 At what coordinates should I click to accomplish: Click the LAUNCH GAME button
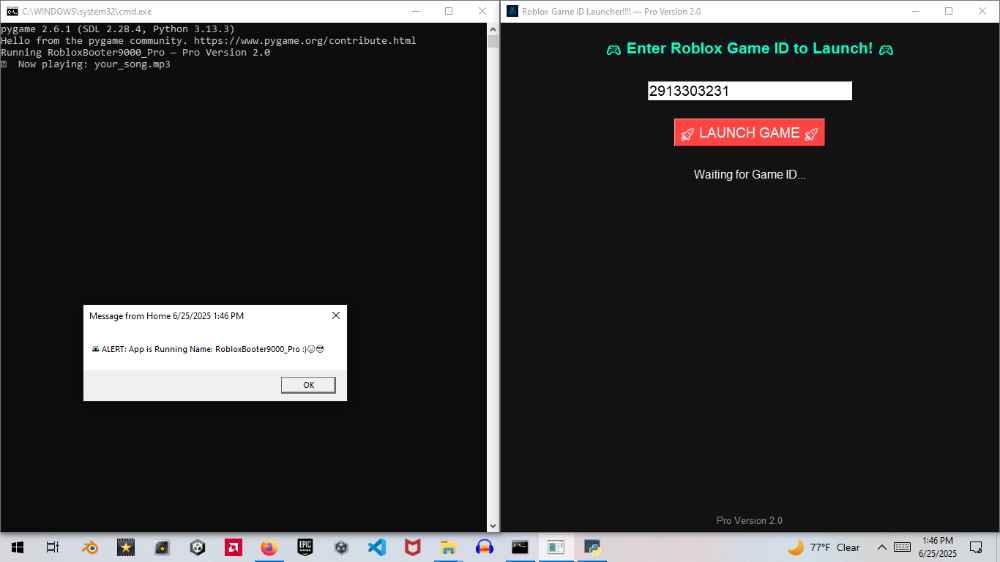749,132
